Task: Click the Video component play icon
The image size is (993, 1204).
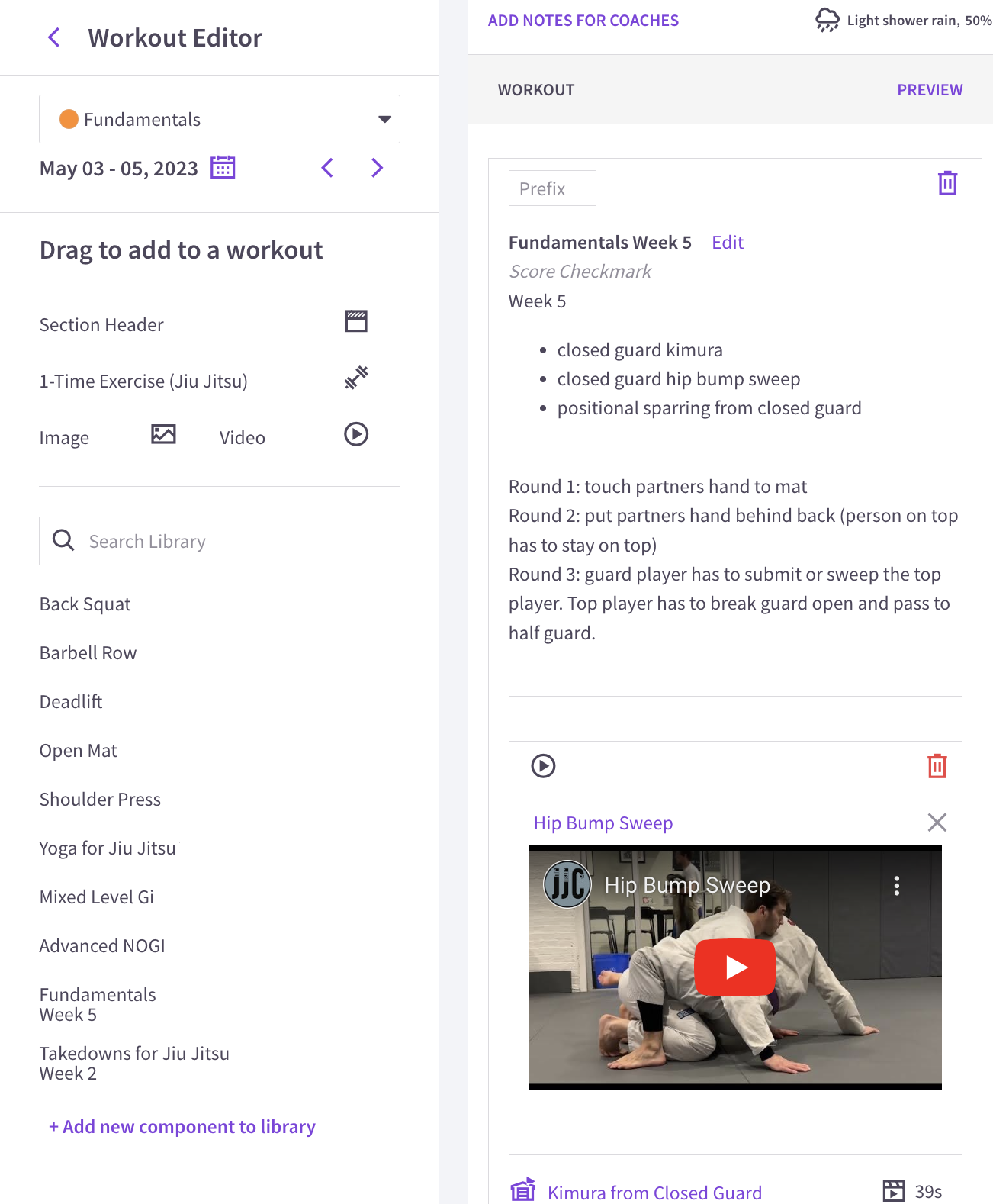Action: click(355, 434)
